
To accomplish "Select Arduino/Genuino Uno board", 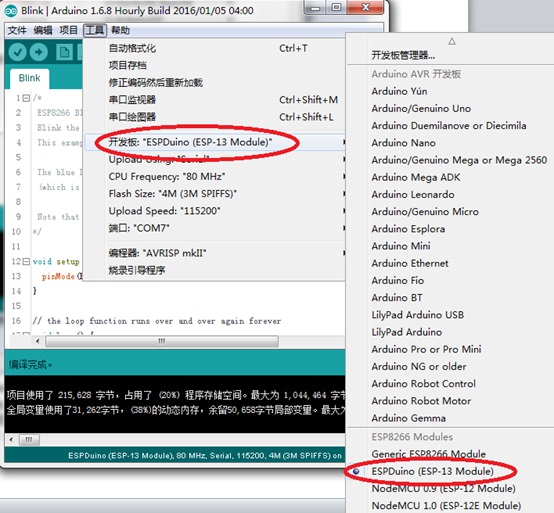I will pos(449,108).
